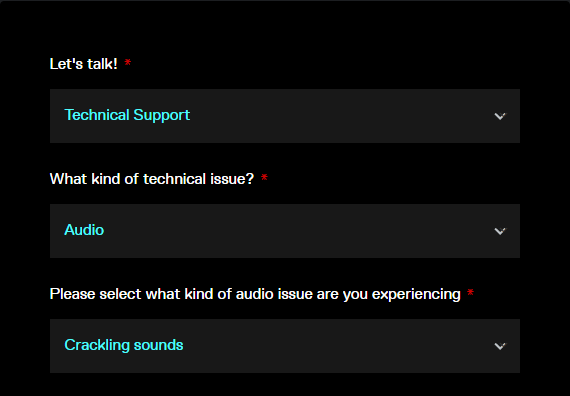Viewport: 570px width, 396px height.
Task: Choose another option instead of Crackling sounds
Action: 285,346
